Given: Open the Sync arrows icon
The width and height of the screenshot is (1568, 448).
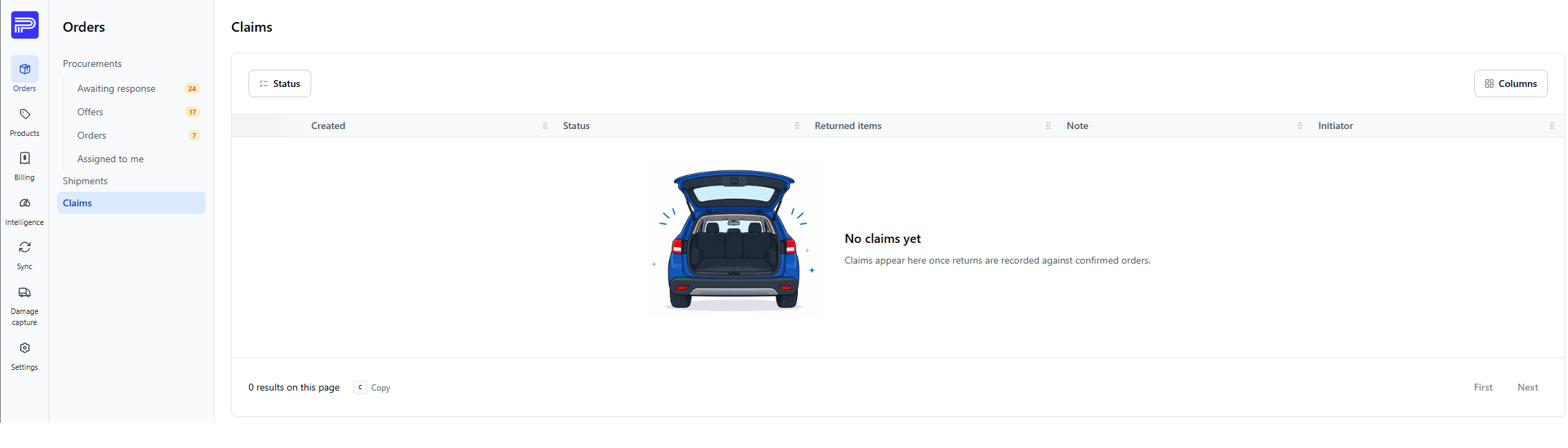Looking at the screenshot, I should point(25,247).
